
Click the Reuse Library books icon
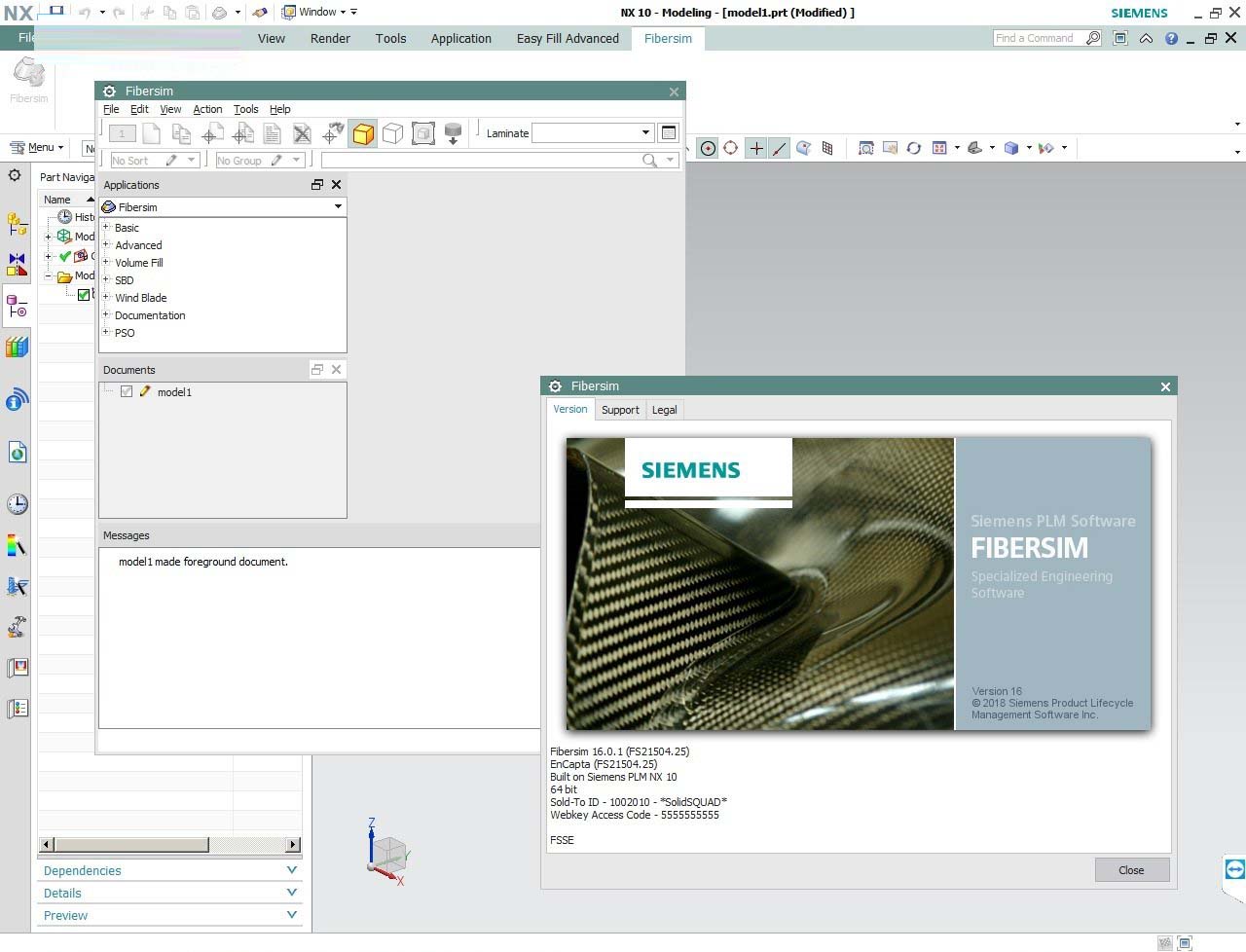click(x=17, y=347)
